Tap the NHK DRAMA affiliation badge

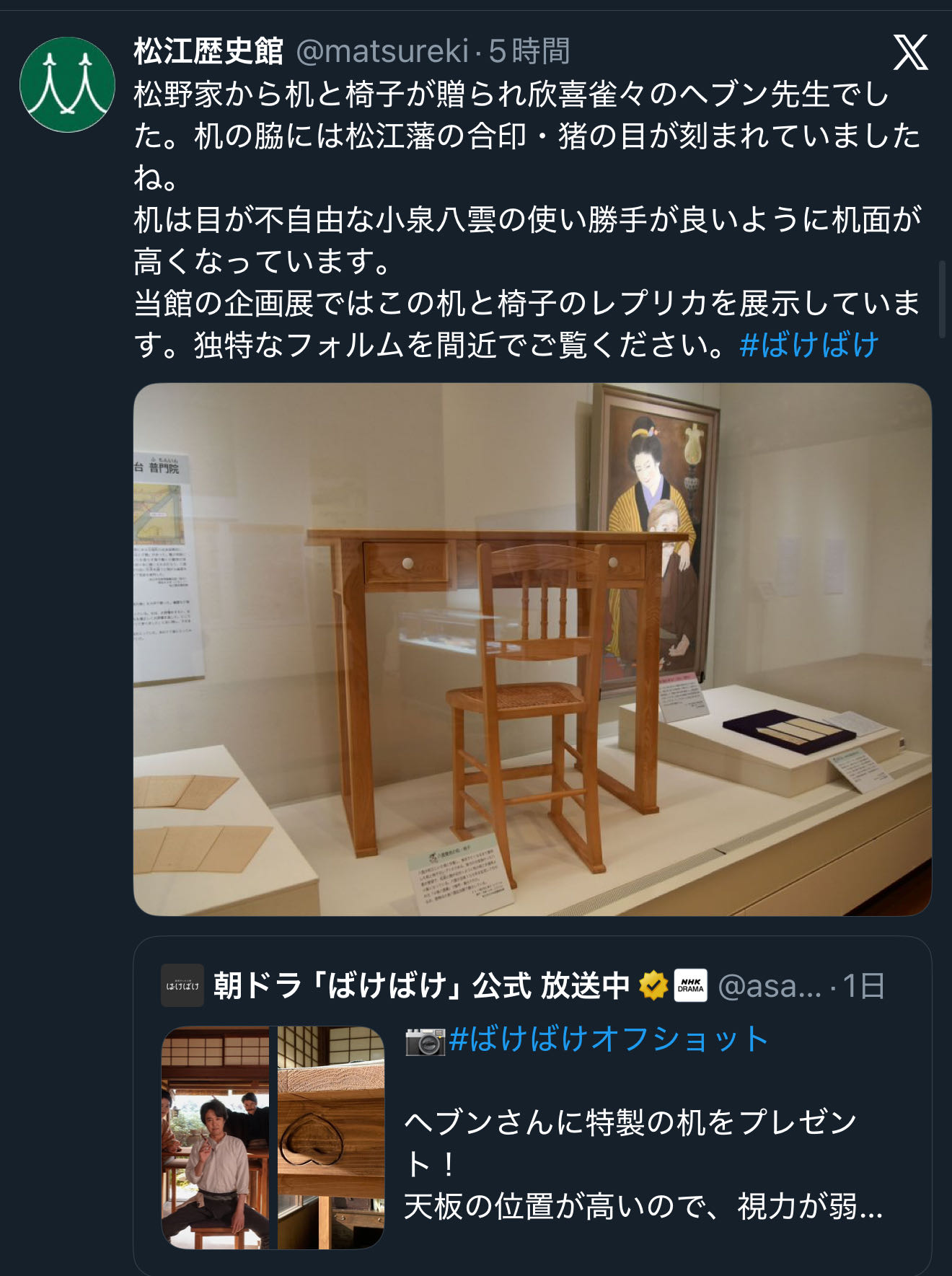point(690,985)
